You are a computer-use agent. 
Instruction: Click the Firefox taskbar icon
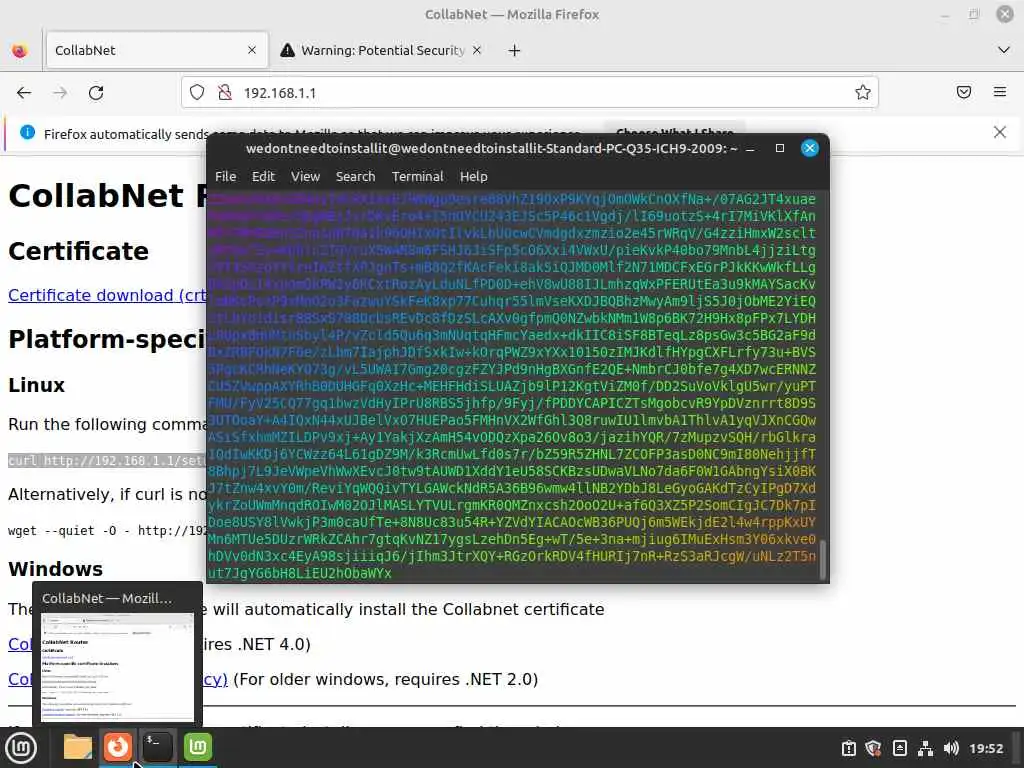pos(118,746)
